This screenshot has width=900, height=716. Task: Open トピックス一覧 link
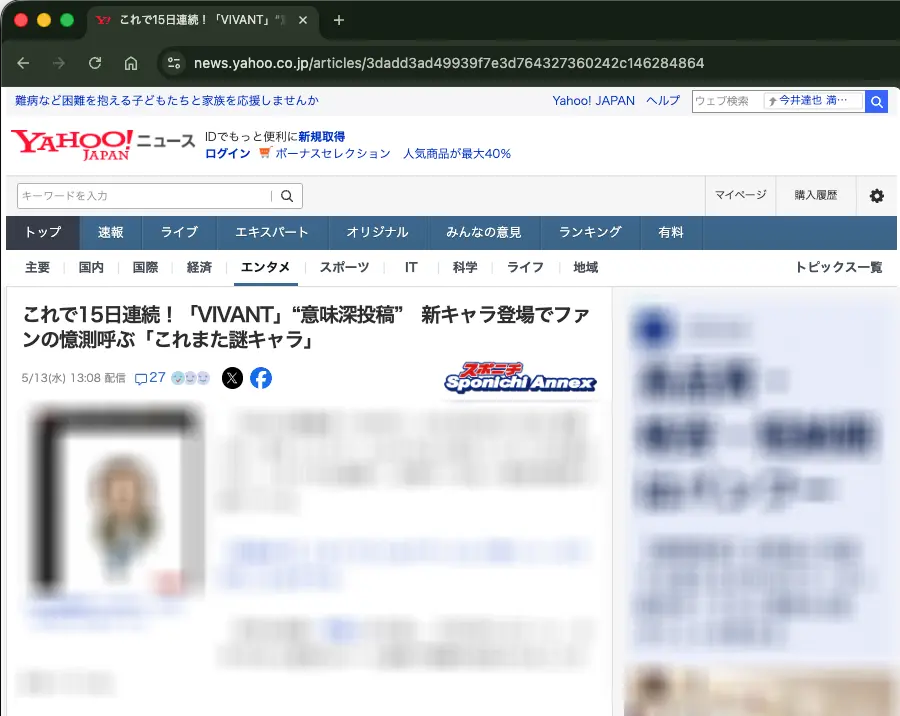tap(839, 268)
